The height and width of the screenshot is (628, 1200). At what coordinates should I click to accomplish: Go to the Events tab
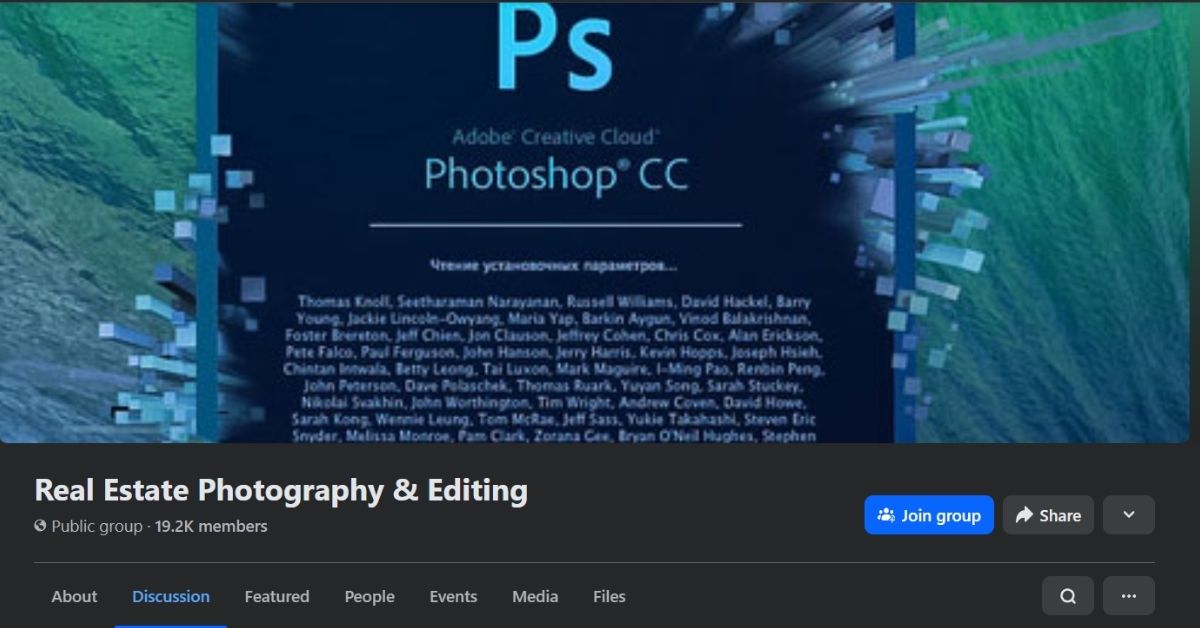coord(453,597)
